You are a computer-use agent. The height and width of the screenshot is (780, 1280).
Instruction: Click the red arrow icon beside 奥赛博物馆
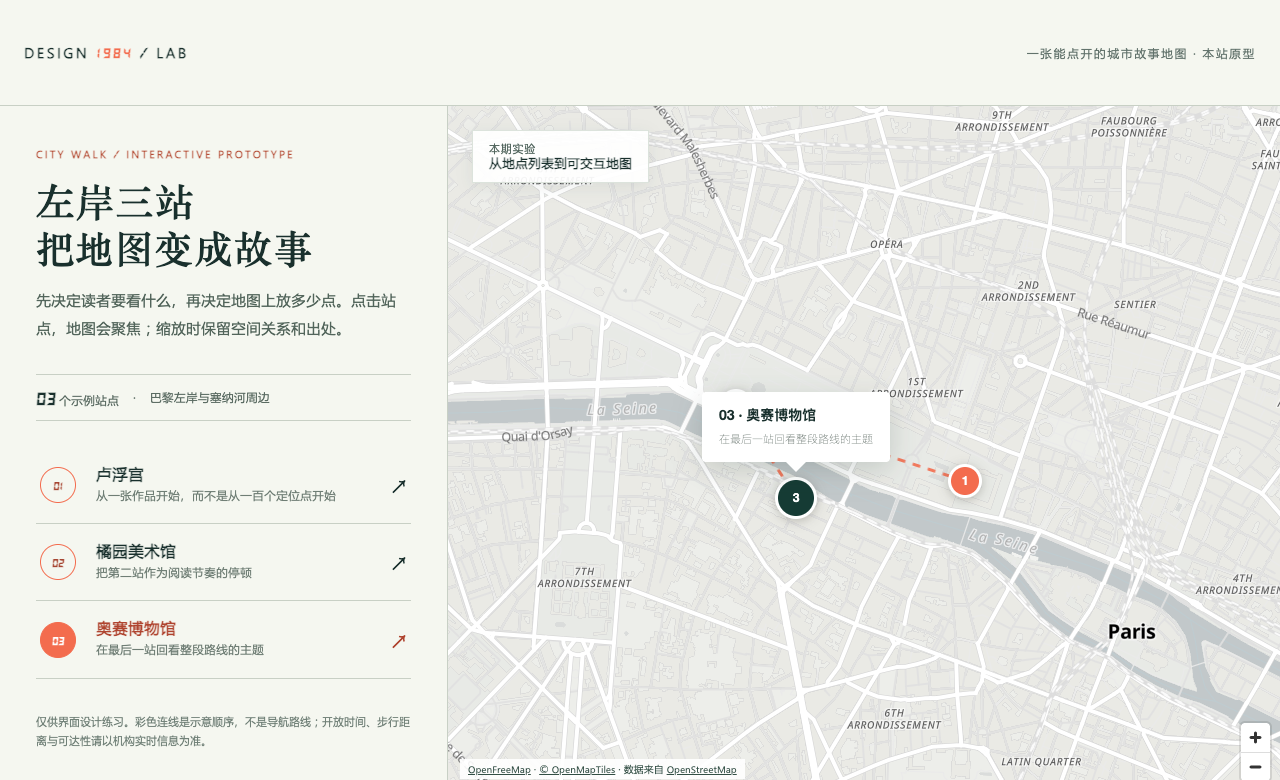click(399, 641)
